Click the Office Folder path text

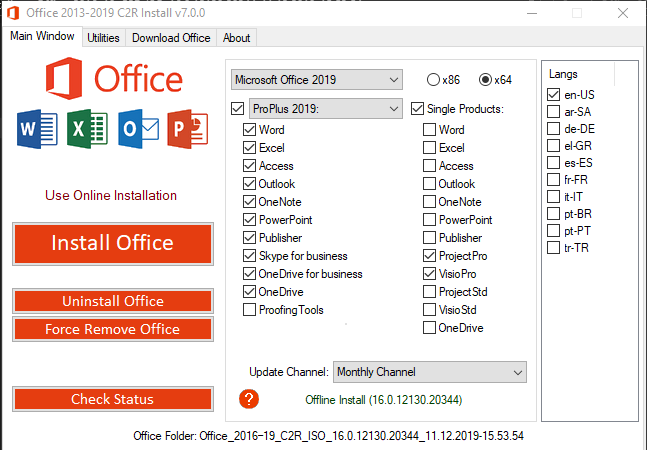(328, 436)
